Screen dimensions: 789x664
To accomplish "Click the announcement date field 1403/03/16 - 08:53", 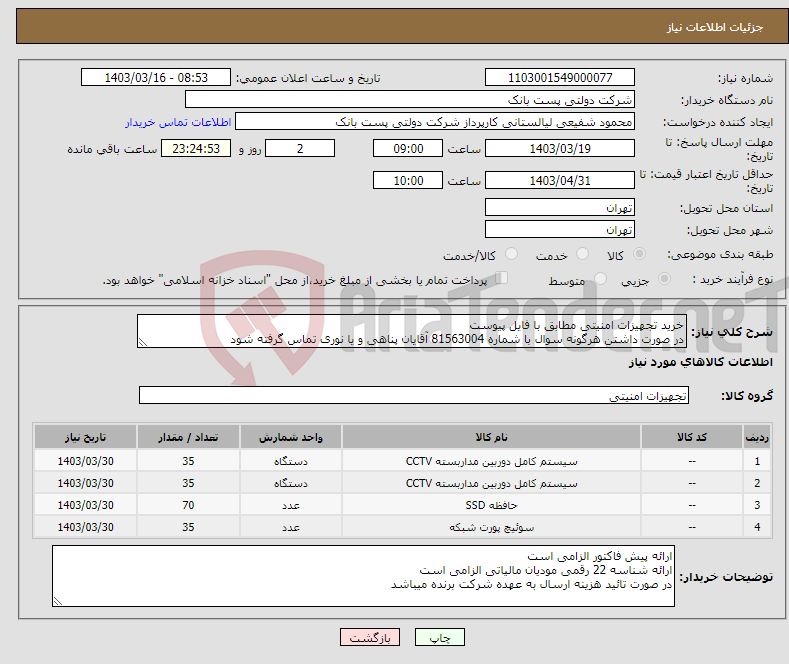I will tap(156, 77).
